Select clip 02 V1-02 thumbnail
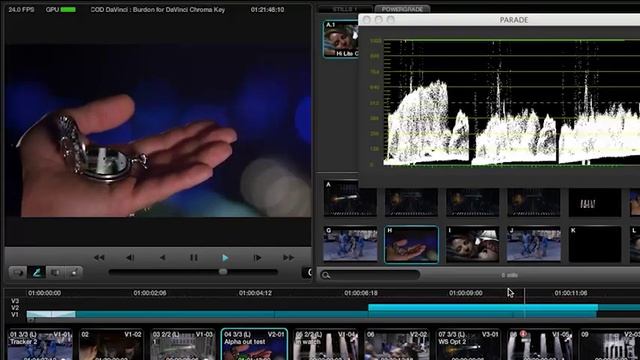Image resolution: width=640 pixels, height=360 pixels. (111, 344)
